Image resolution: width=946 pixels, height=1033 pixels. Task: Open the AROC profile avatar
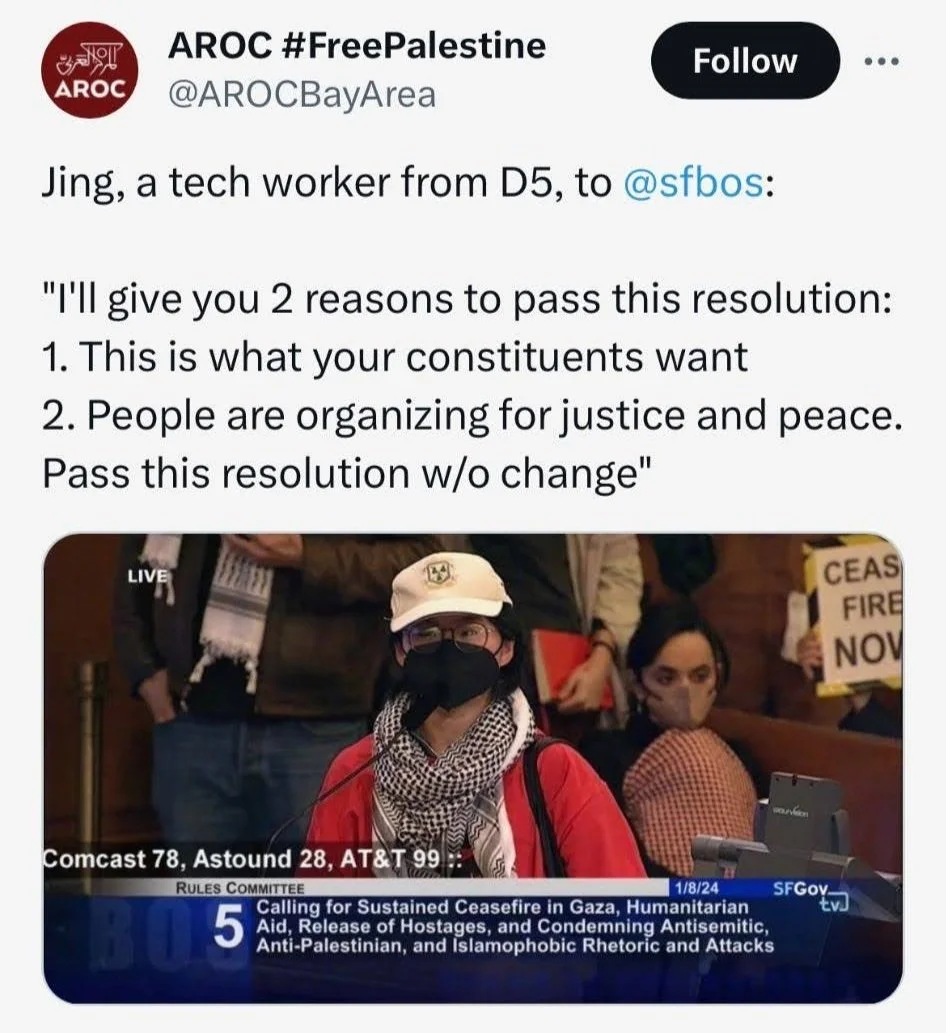pos(90,70)
